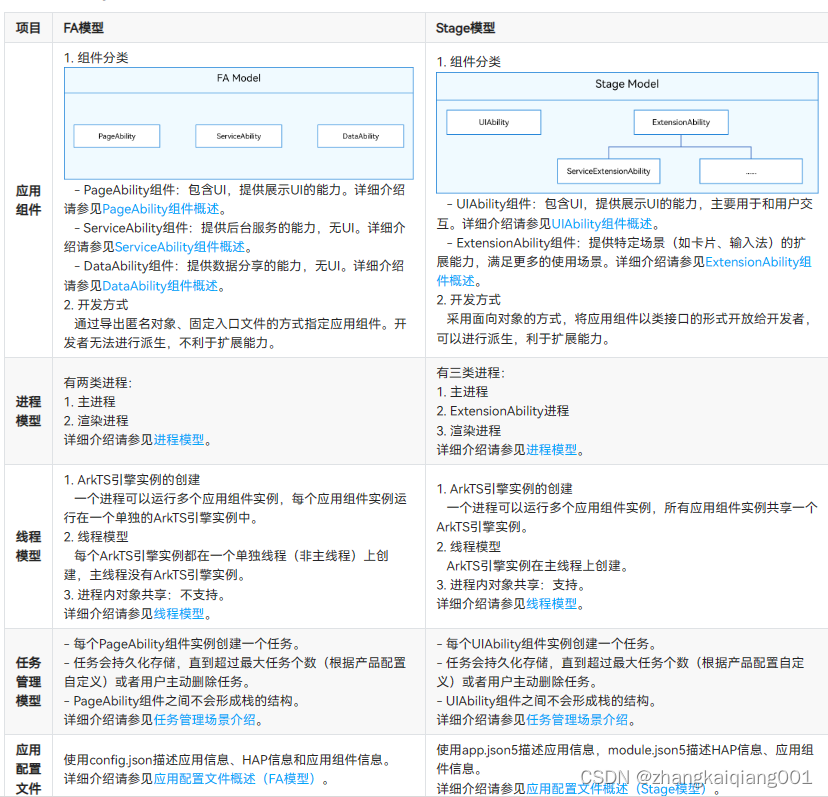This screenshot has width=828, height=797.
Task: Click the 任务管理模型 row label
Action: point(29,682)
